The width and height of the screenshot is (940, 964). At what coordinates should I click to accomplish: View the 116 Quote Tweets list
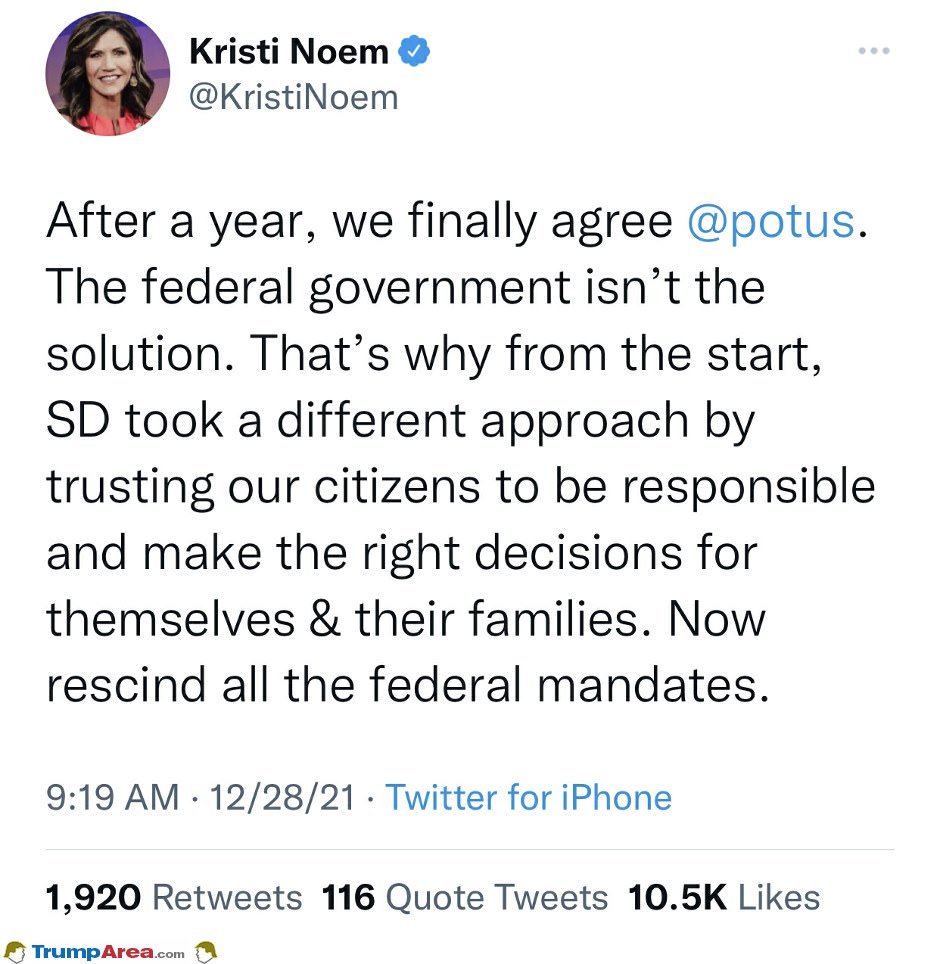[465, 897]
